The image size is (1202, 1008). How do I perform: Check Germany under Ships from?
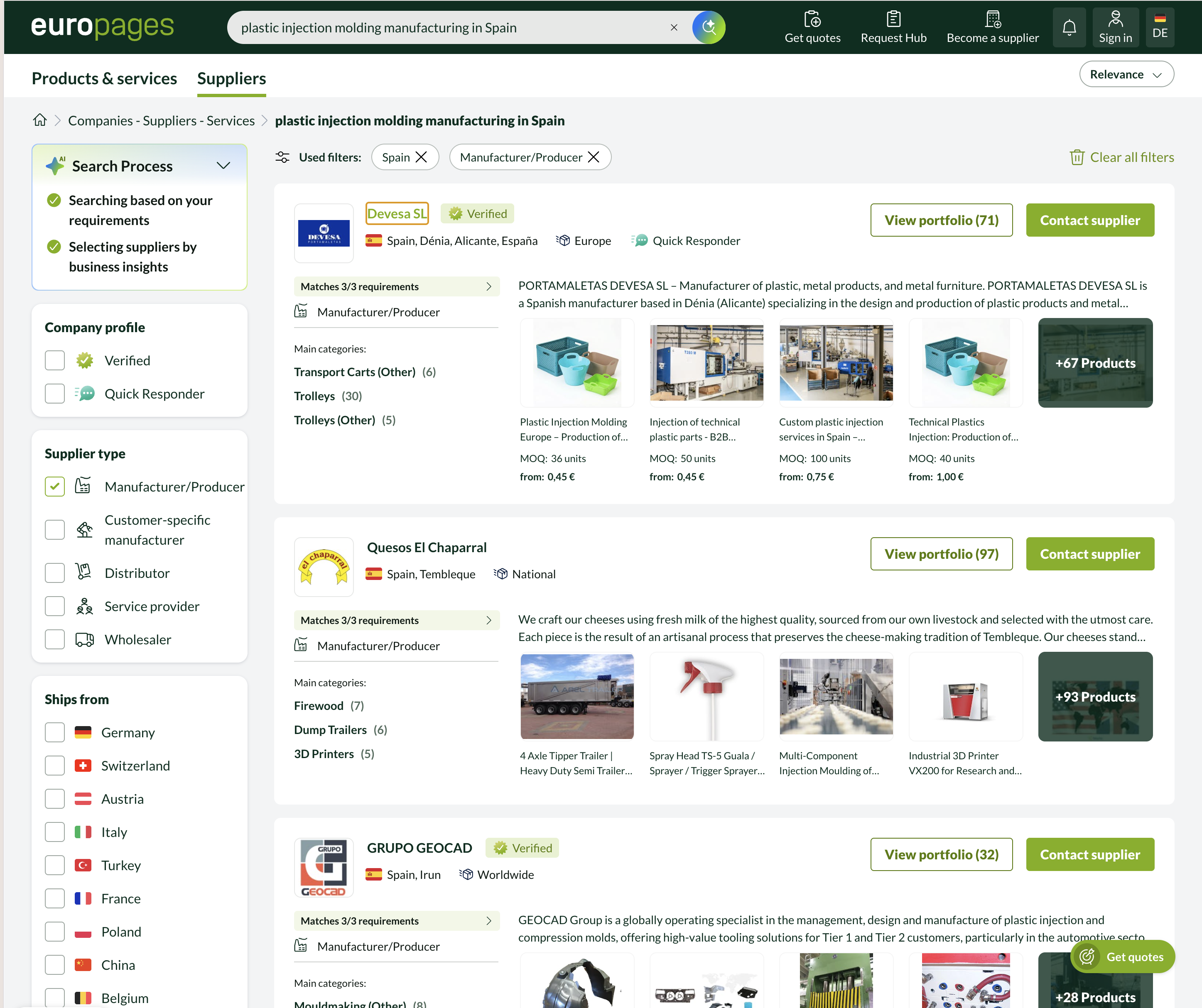tap(55, 733)
